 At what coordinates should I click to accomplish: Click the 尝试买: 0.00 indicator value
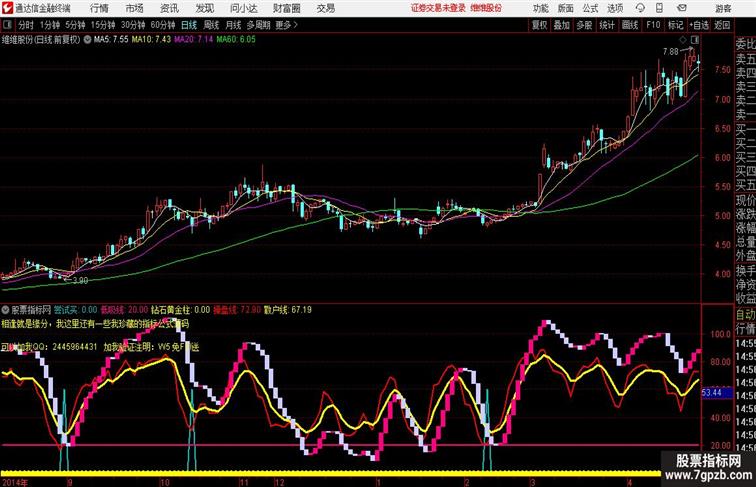[75, 310]
